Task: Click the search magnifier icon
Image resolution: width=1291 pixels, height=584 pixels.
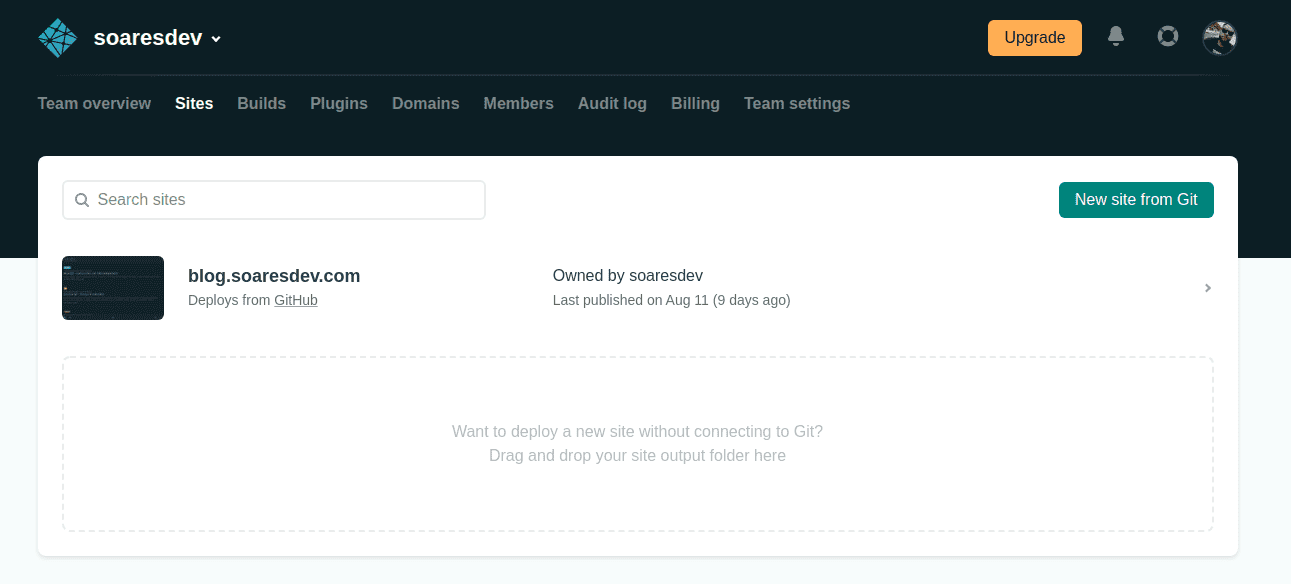Action: [x=82, y=200]
